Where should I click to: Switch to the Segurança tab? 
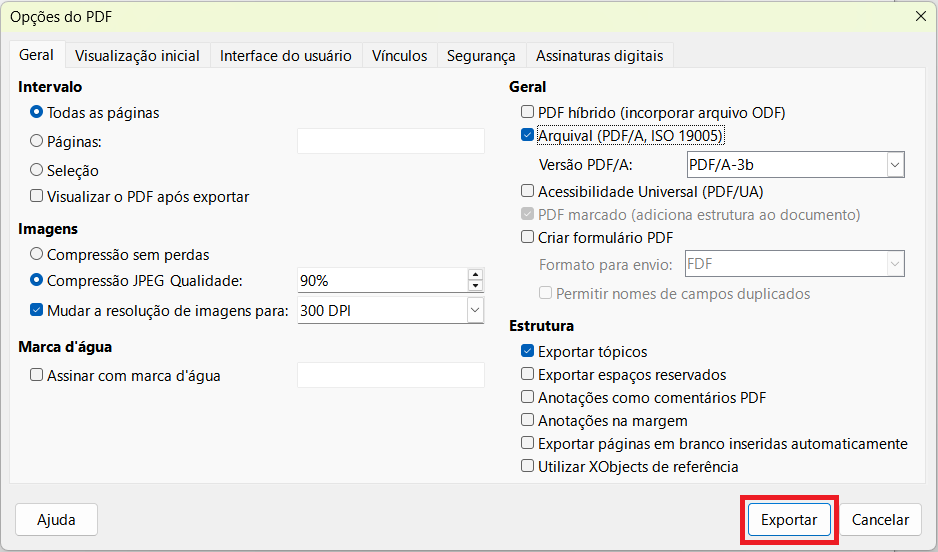tap(481, 56)
